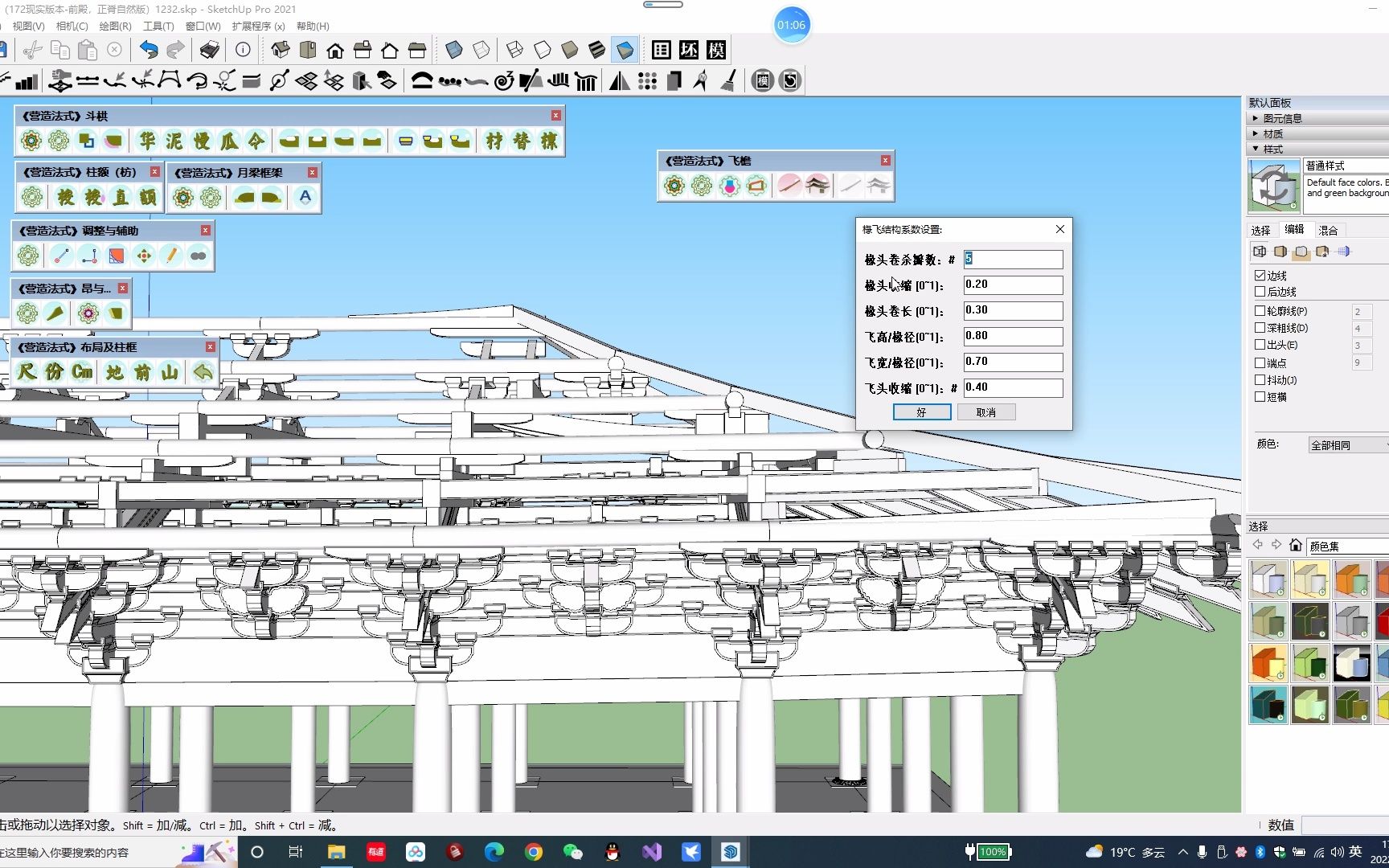Screen dimensions: 1389x868
Task: Switch to the 混合 tab in styles
Action: 1328,230
